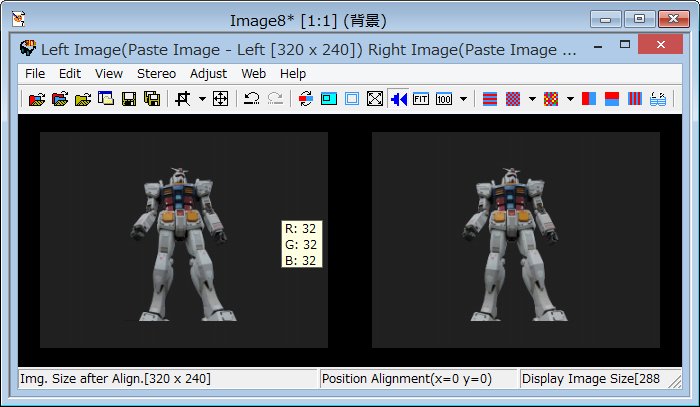The height and width of the screenshot is (407, 700).
Task: Open the crop options dropdown arrow
Action: point(202,99)
